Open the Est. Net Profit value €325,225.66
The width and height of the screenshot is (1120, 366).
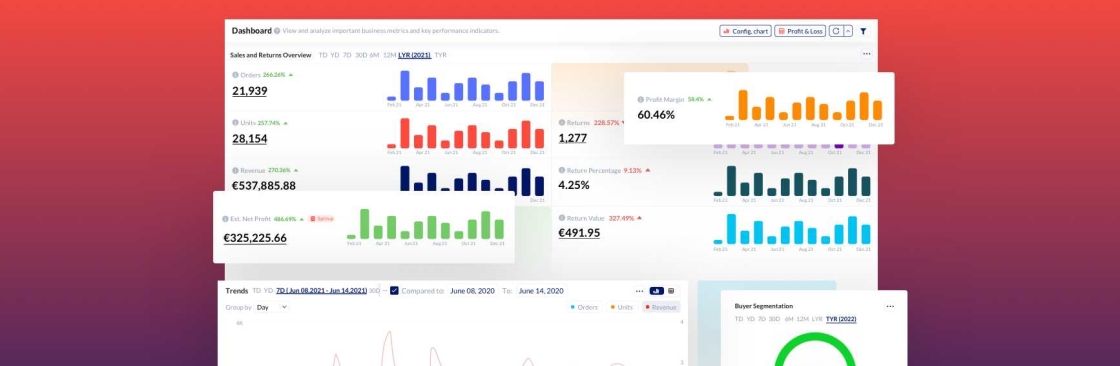coord(255,238)
